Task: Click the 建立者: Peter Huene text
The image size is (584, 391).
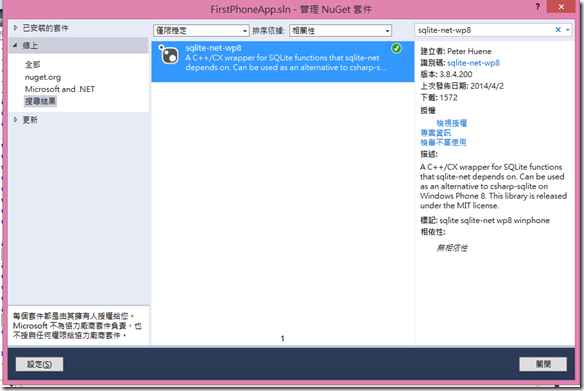Action: click(x=456, y=51)
